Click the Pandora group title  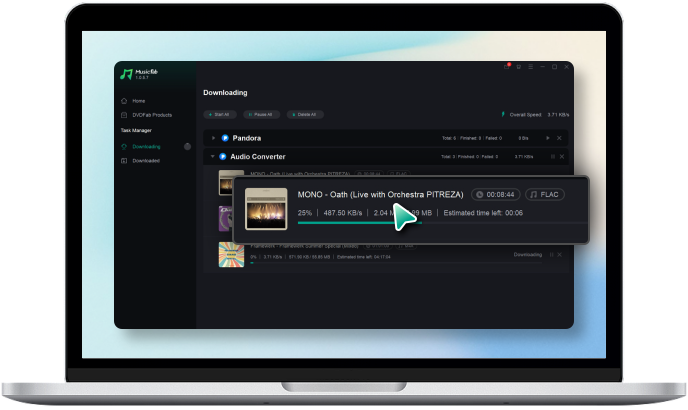(247, 138)
